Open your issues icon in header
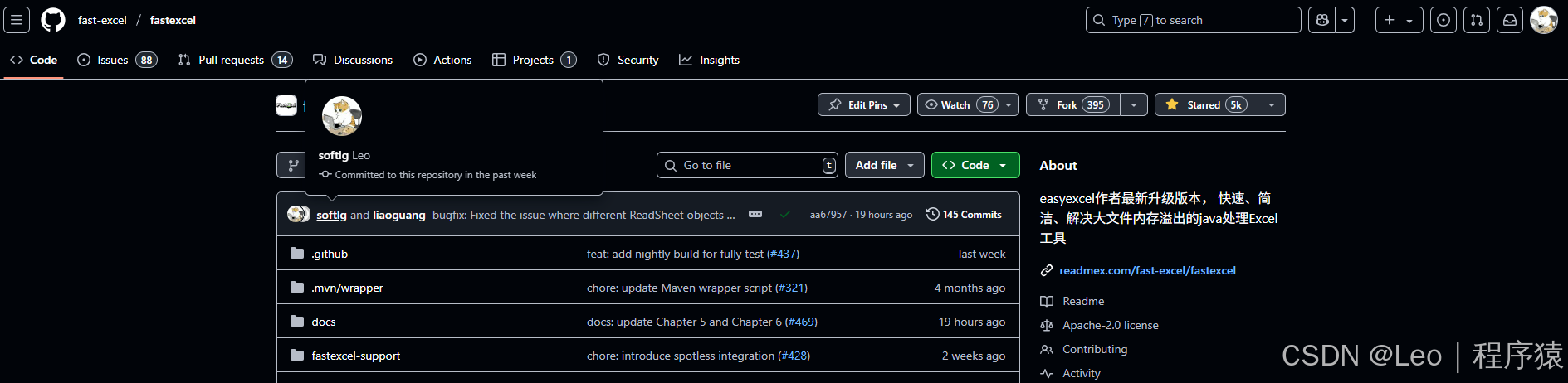Image resolution: width=1568 pixels, height=383 pixels. pyautogui.click(x=1443, y=20)
